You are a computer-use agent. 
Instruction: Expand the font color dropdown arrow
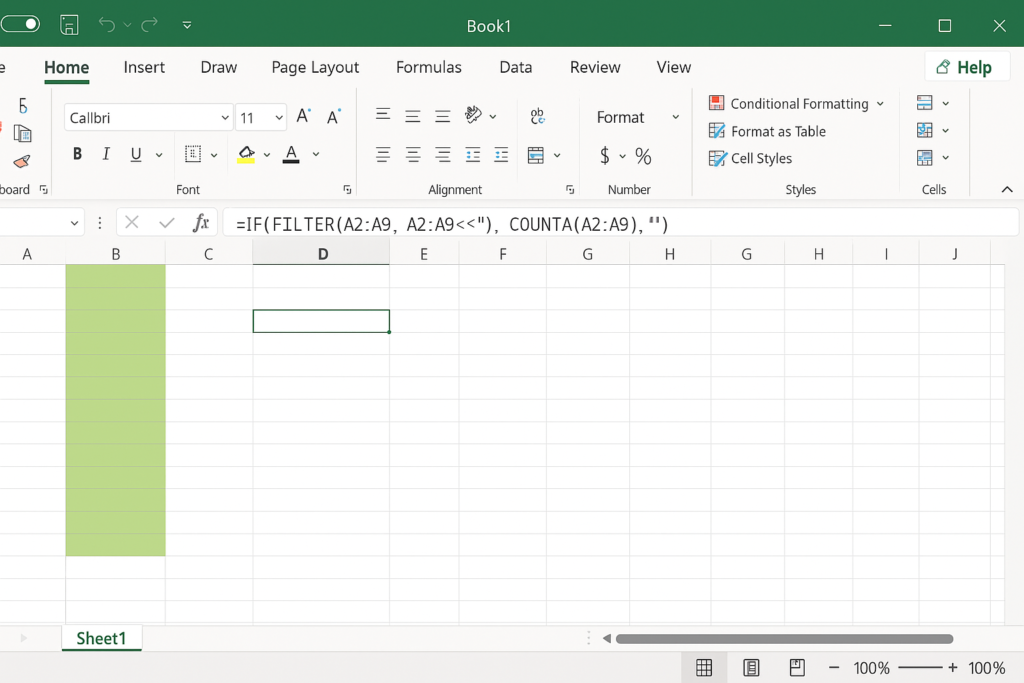click(316, 155)
